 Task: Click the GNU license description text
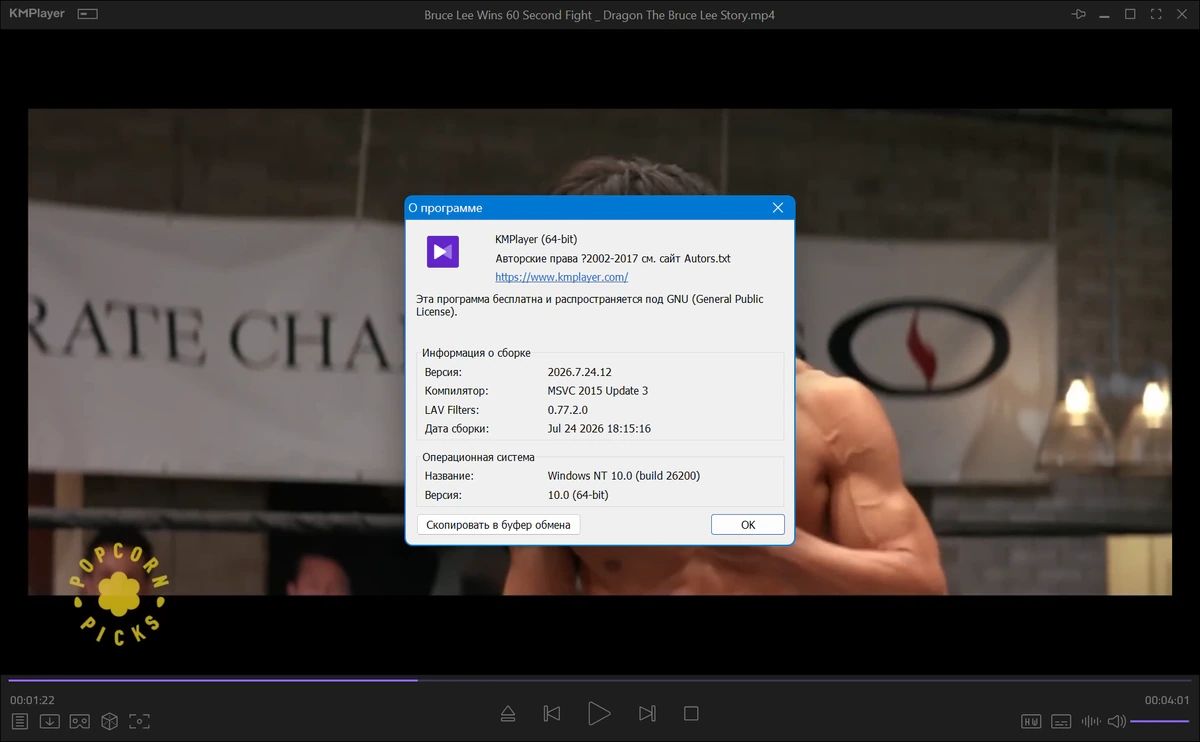[x=590, y=306]
